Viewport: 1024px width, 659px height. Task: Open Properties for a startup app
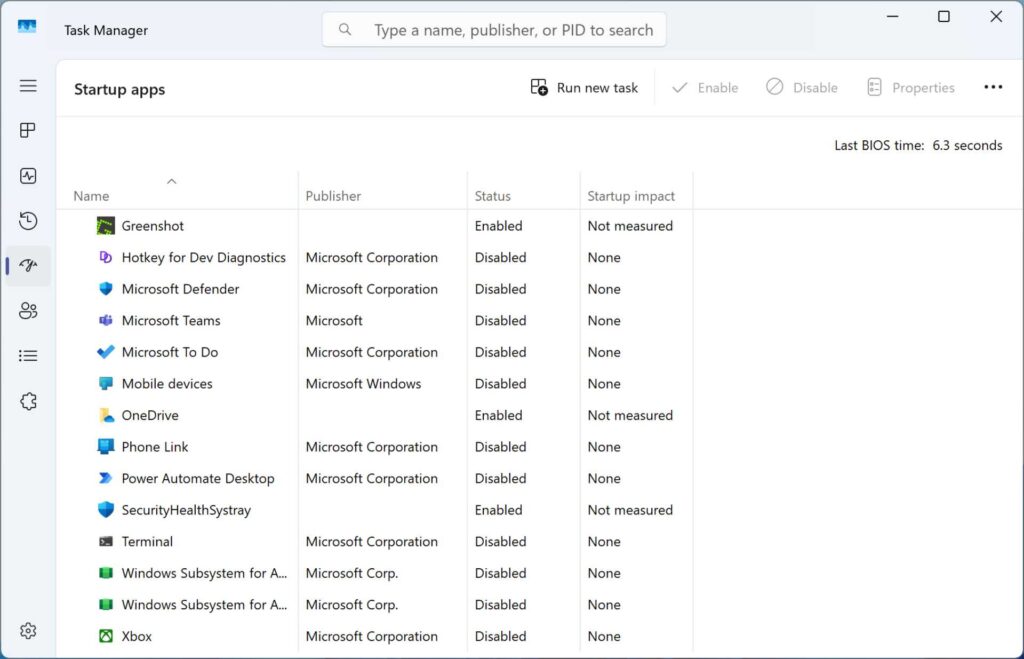[x=910, y=87]
